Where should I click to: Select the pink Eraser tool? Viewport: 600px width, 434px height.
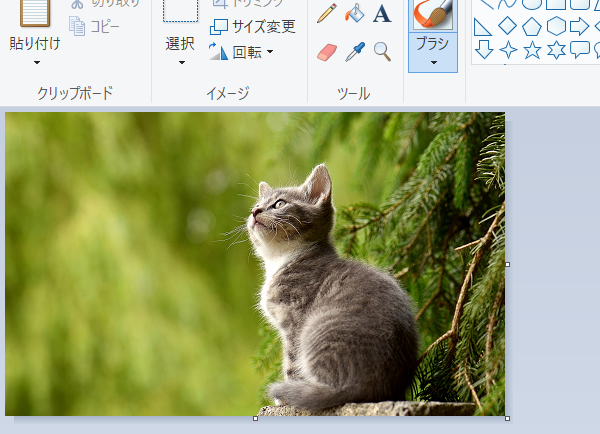pos(327,52)
